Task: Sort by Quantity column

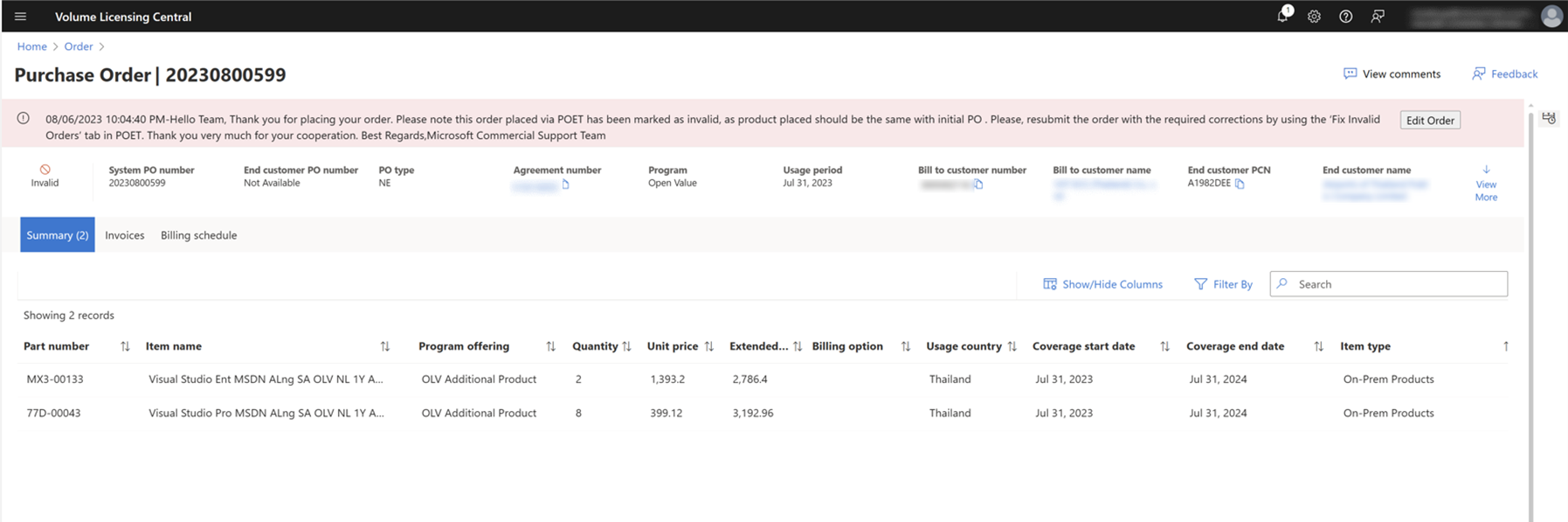Action: (x=626, y=347)
